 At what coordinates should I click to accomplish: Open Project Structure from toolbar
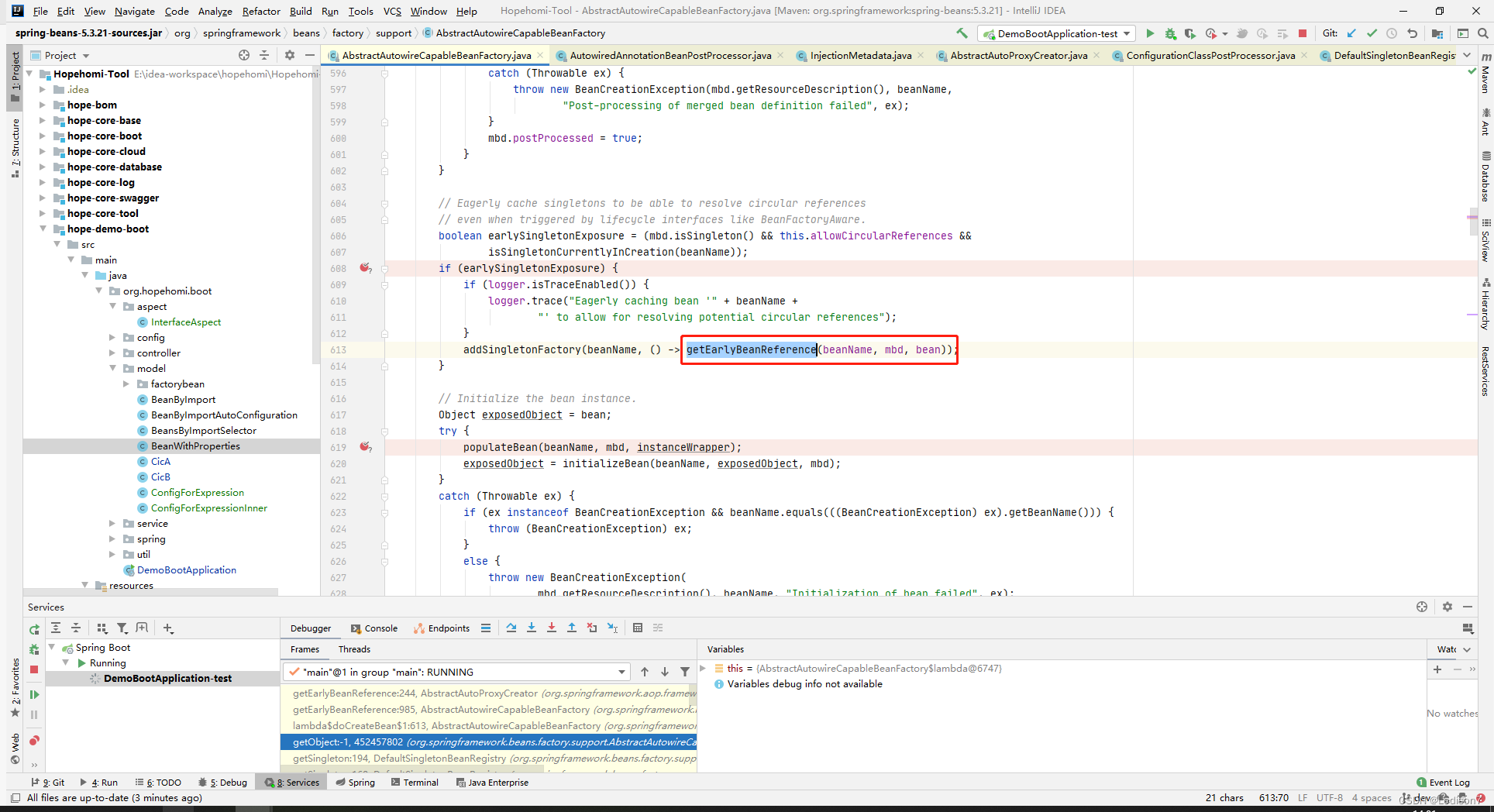(1437, 33)
